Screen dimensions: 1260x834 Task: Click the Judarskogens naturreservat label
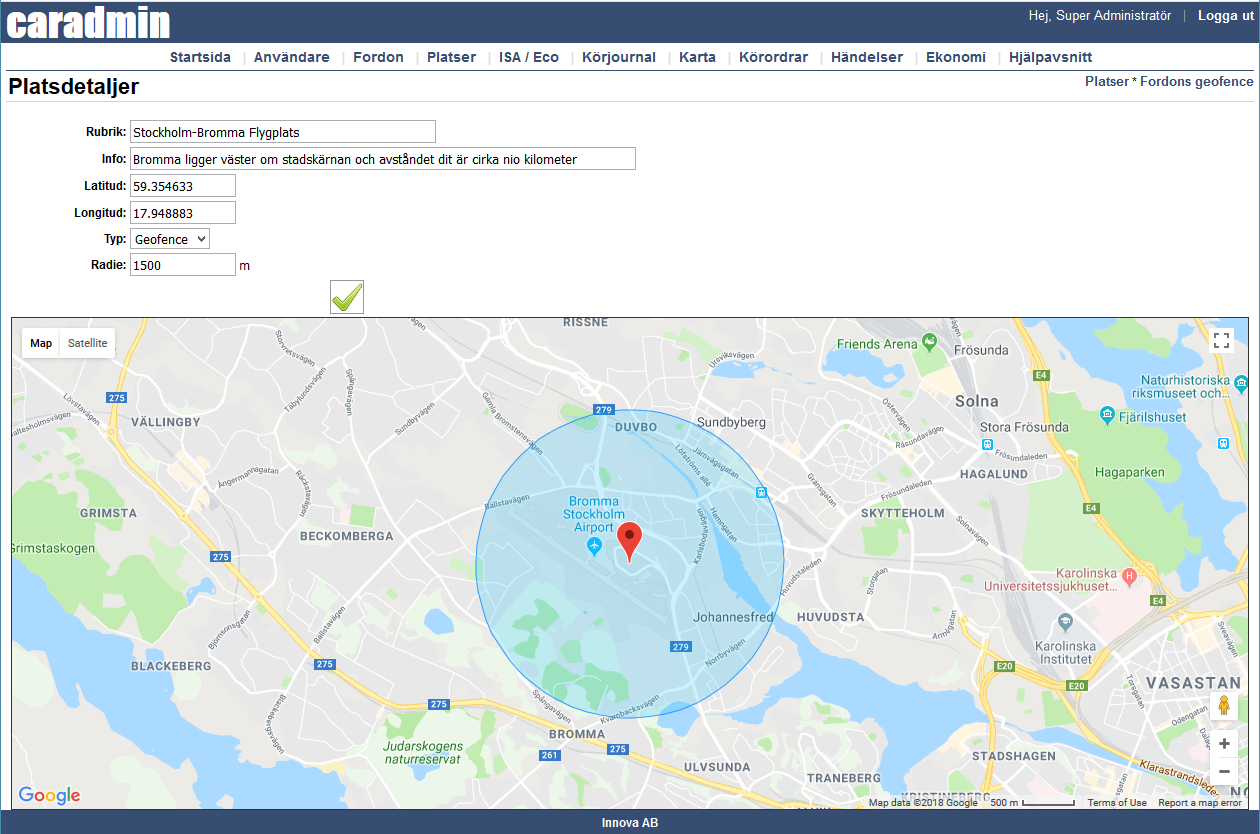pos(422,752)
